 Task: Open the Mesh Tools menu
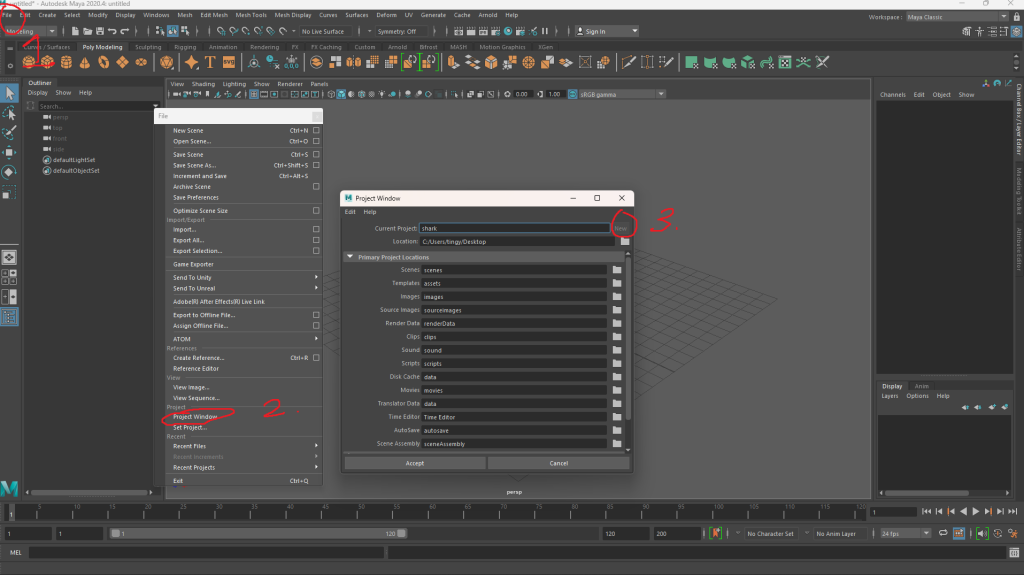[251, 15]
